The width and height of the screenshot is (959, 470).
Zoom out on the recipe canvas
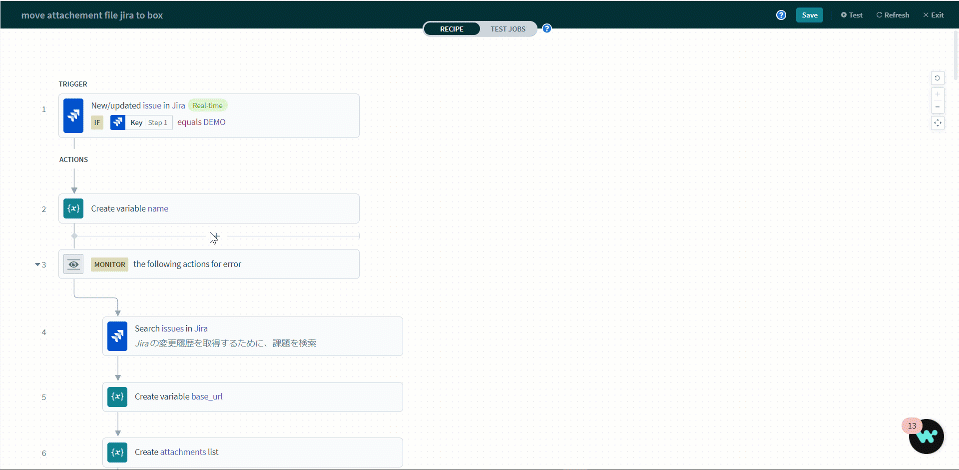click(937, 107)
